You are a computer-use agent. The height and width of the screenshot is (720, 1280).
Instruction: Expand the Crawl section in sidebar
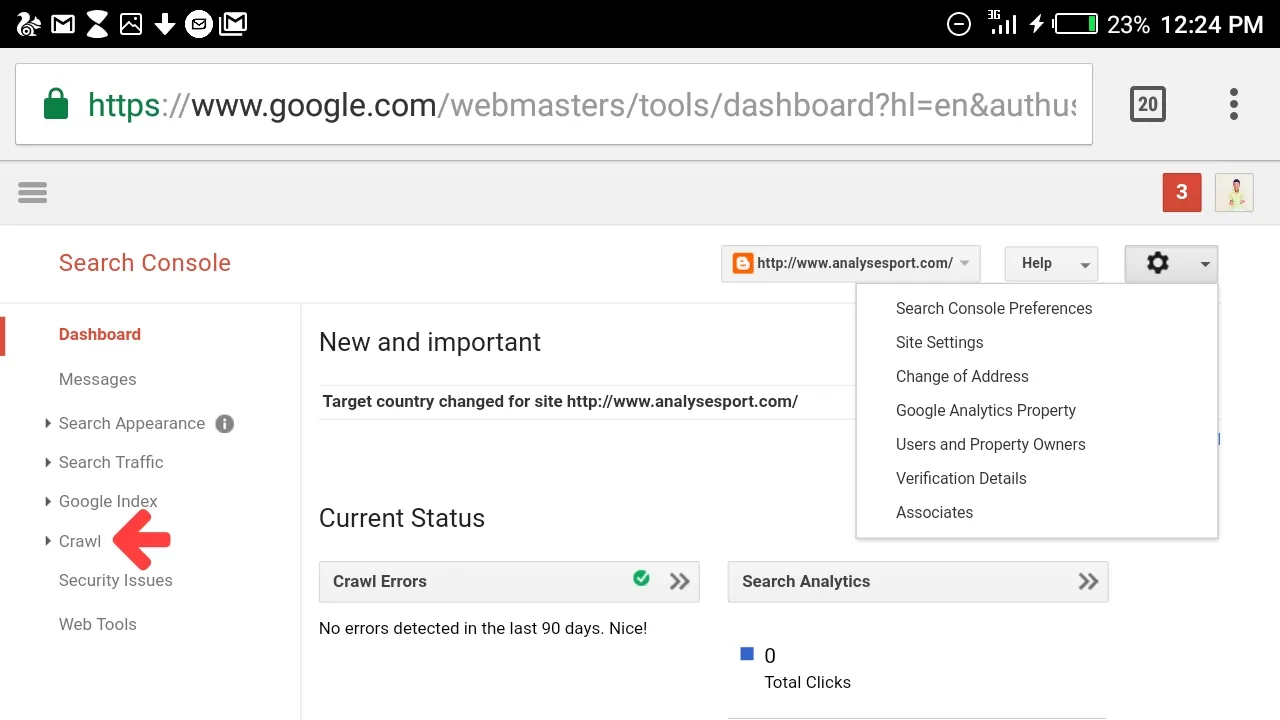point(73,541)
